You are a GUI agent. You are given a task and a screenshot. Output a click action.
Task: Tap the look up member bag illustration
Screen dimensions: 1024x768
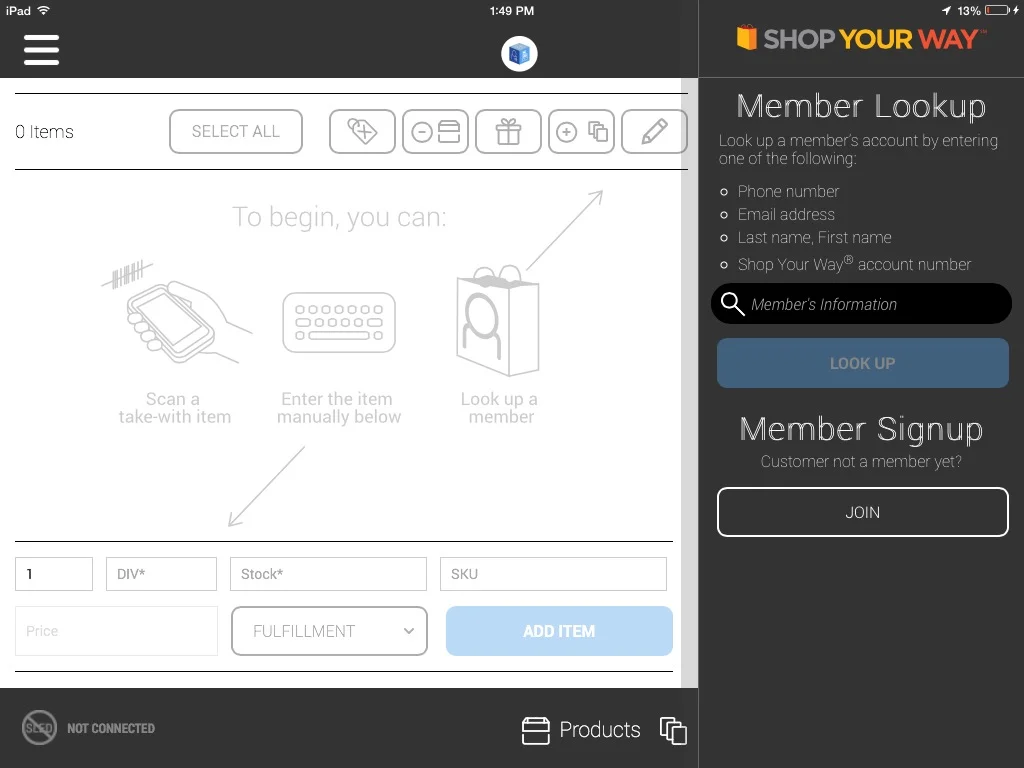498,320
